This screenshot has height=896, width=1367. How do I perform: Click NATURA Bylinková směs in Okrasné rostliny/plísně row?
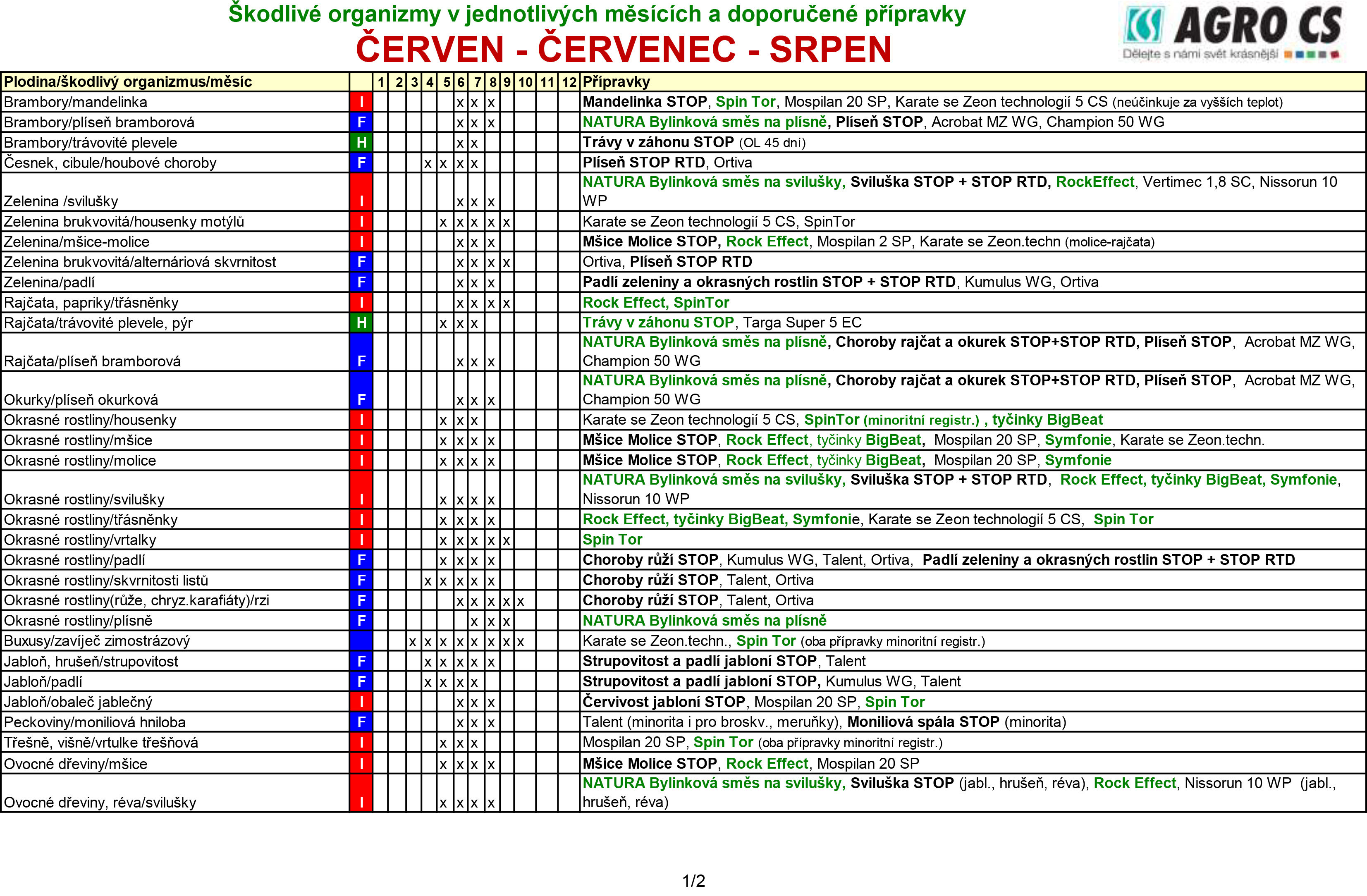pyautogui.click(x=704, y=620)
